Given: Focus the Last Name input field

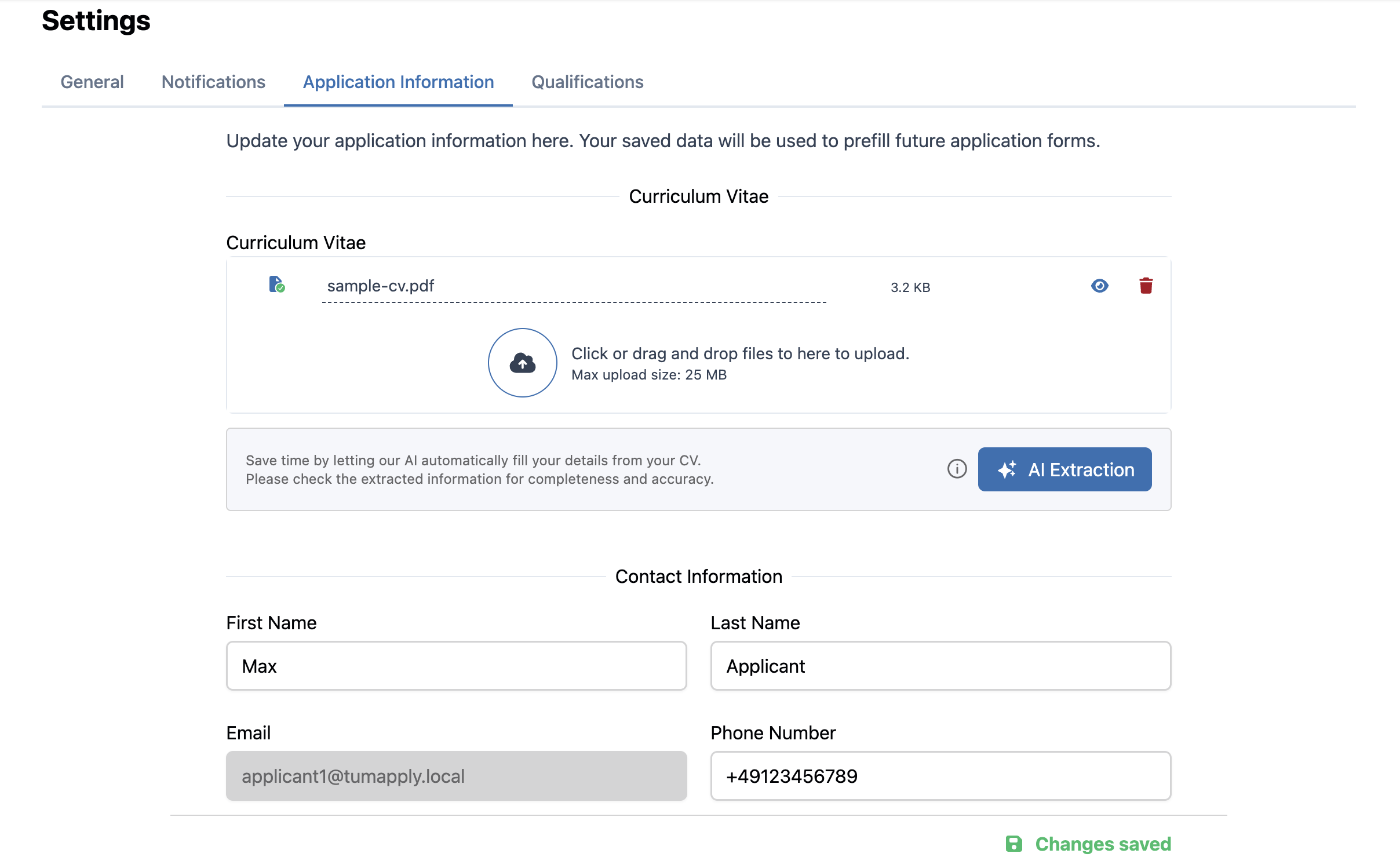Looking at the screenshot, I should (x=940, y=666).
